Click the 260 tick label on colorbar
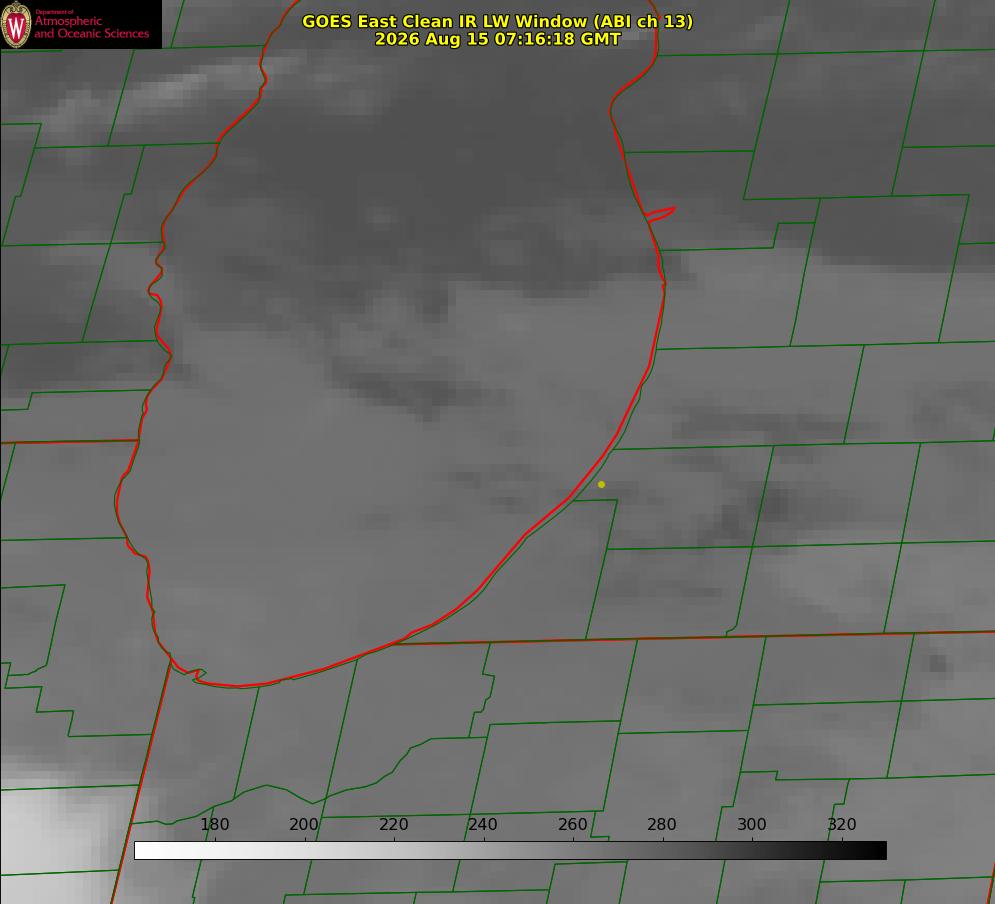Screen dimensions: 995x904 tap(572, 824)
